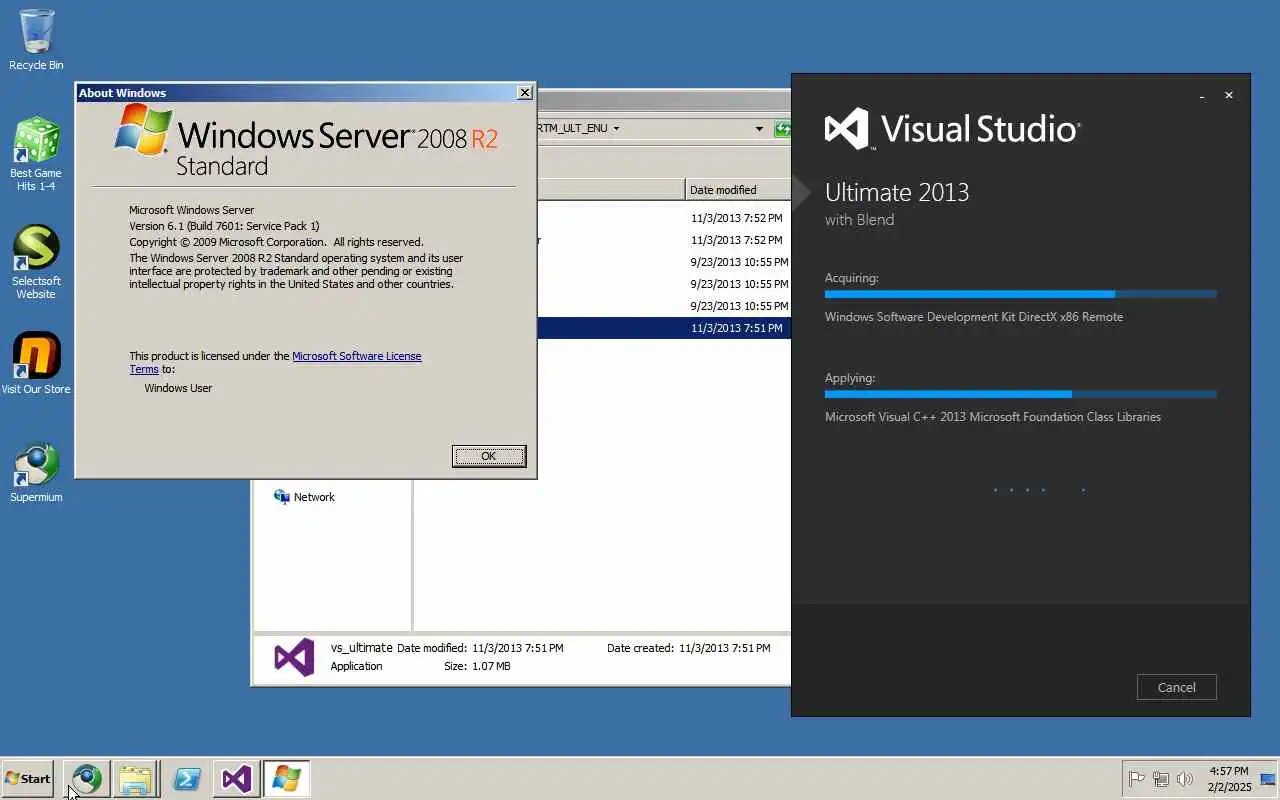Click the Size: 1.07 MB detail
This screenshot has width=1280, height=800.
477,666
